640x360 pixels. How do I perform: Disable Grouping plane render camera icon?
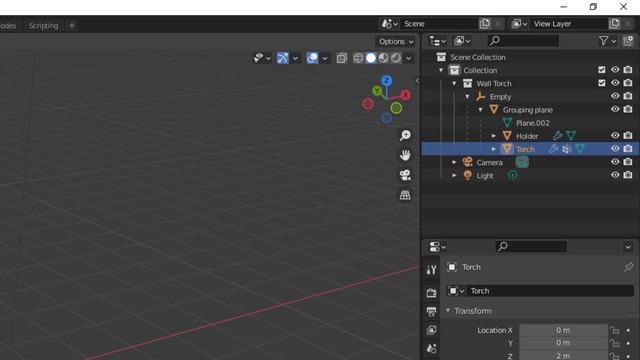[628, 109]
